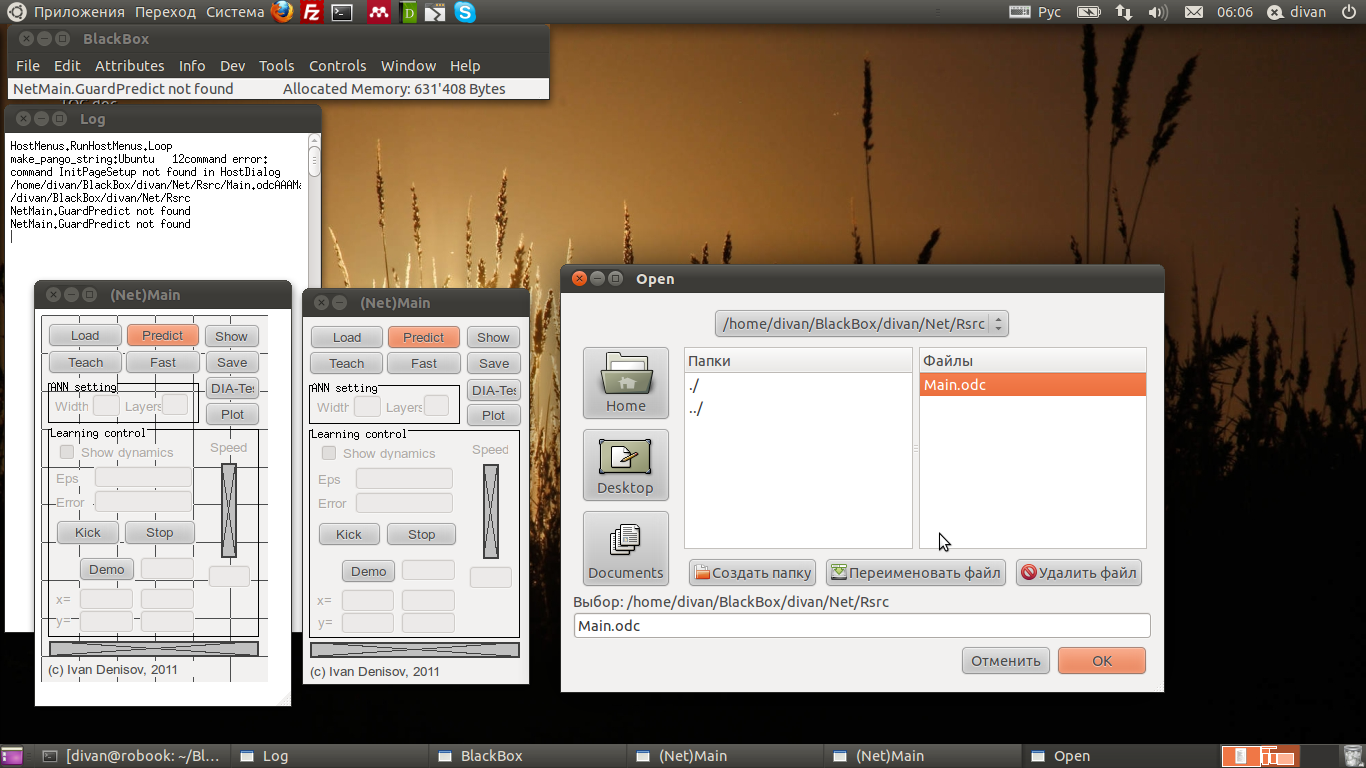The image size is (1366, 768).
Task: Click the mail envelope indicator
Action: [x=1193, y=12]
